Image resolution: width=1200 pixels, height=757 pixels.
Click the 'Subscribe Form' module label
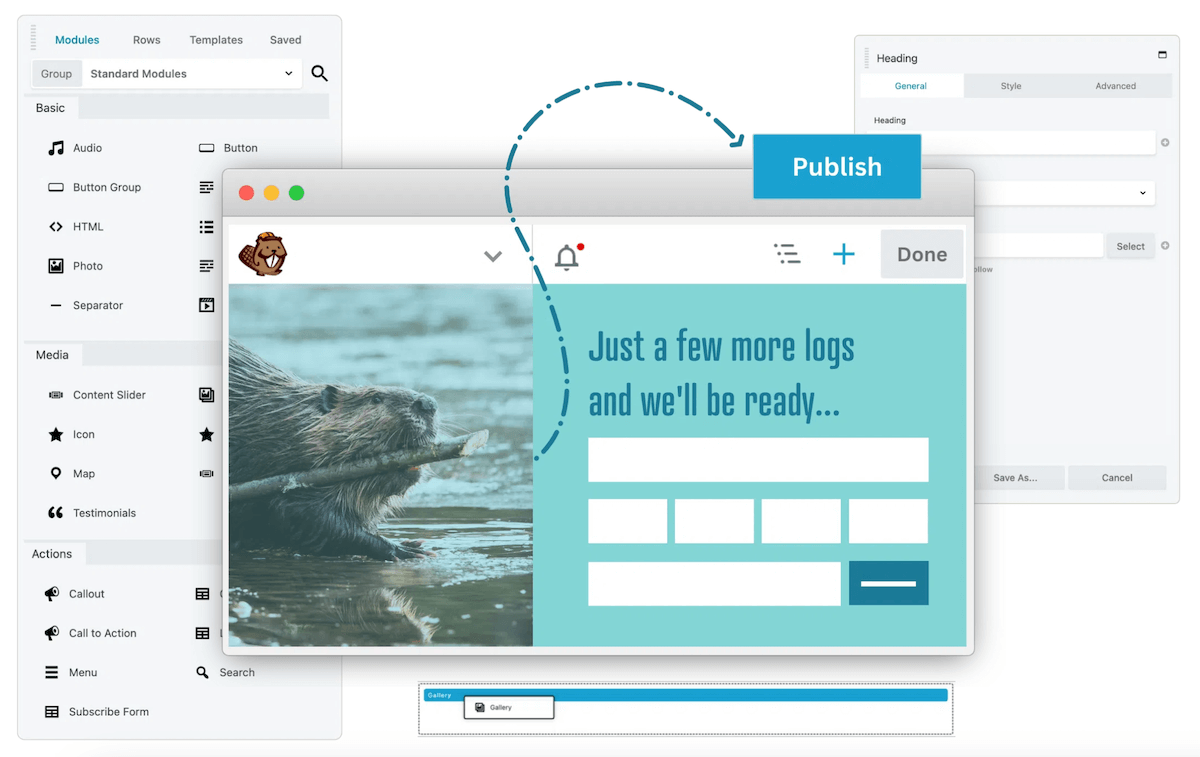coord(109,712)
